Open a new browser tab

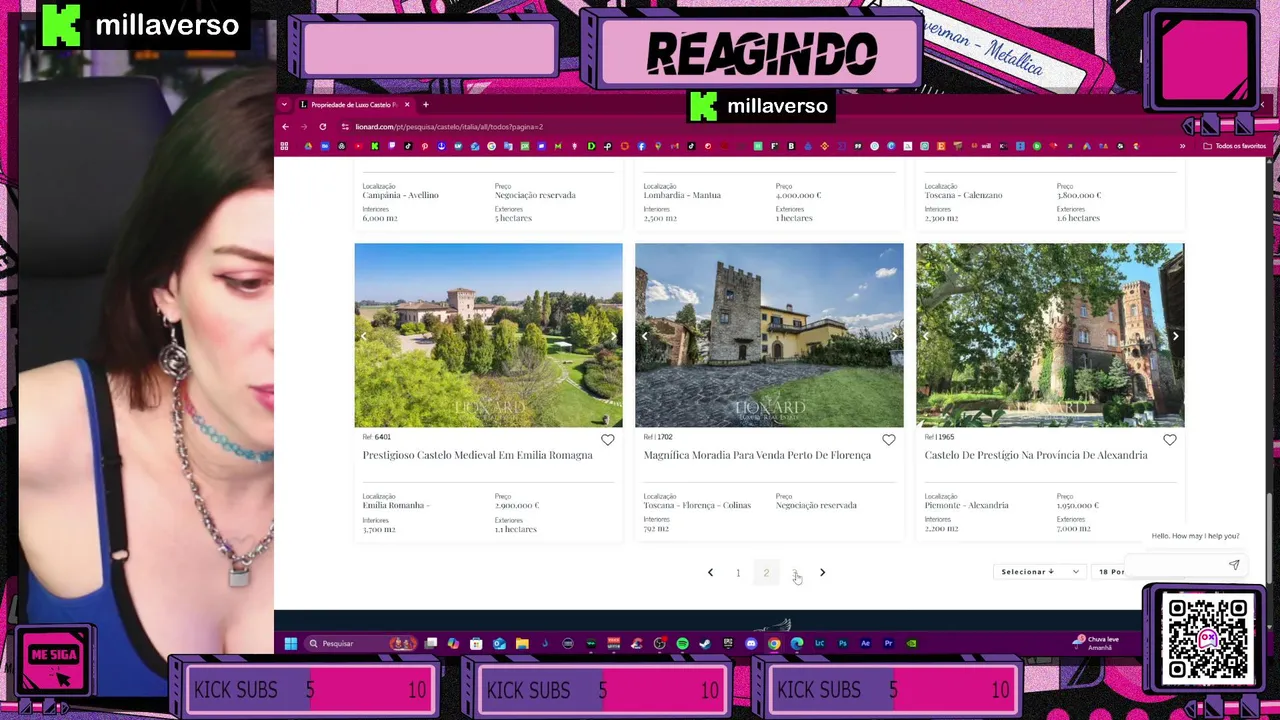coord(425,105)
